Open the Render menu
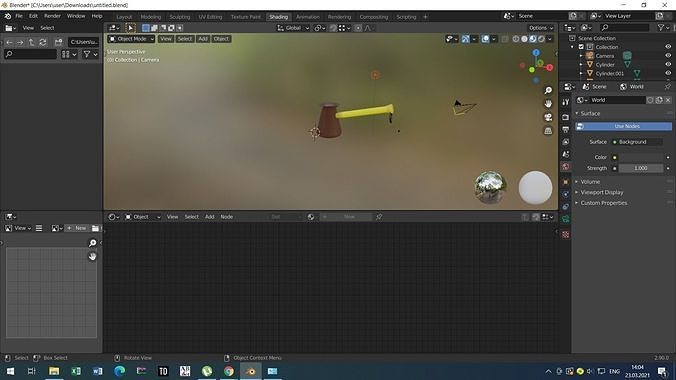 click(53, 16)
